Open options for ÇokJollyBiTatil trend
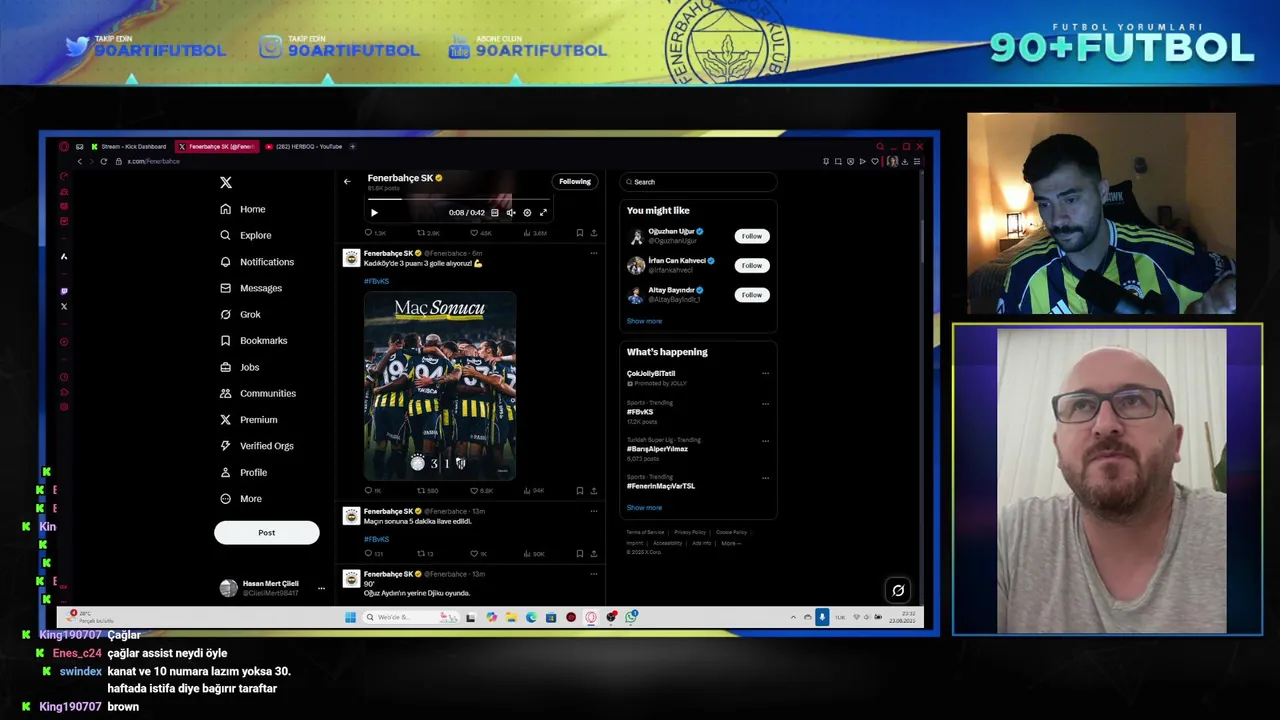 (x=765, y=374)
